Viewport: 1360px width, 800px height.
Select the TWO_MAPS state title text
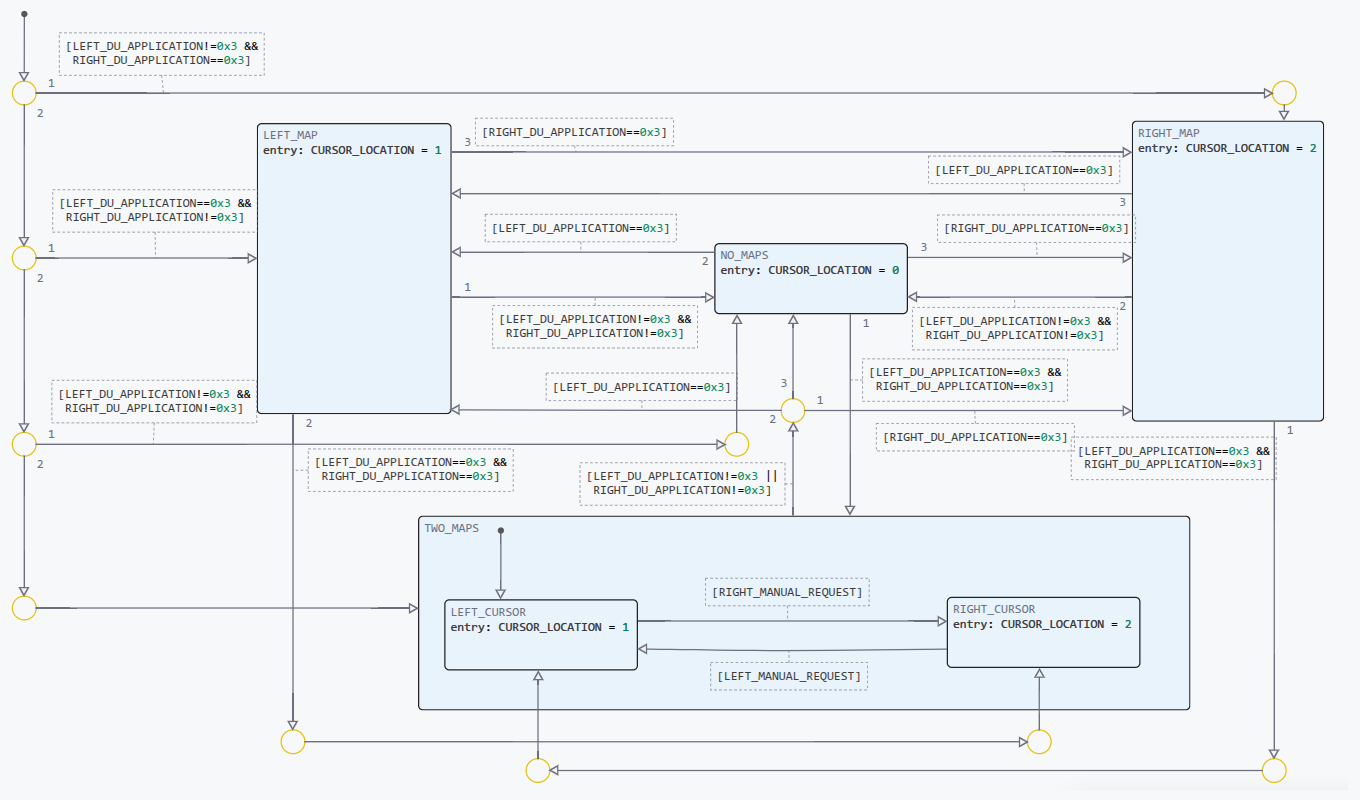tap(450, 527)
